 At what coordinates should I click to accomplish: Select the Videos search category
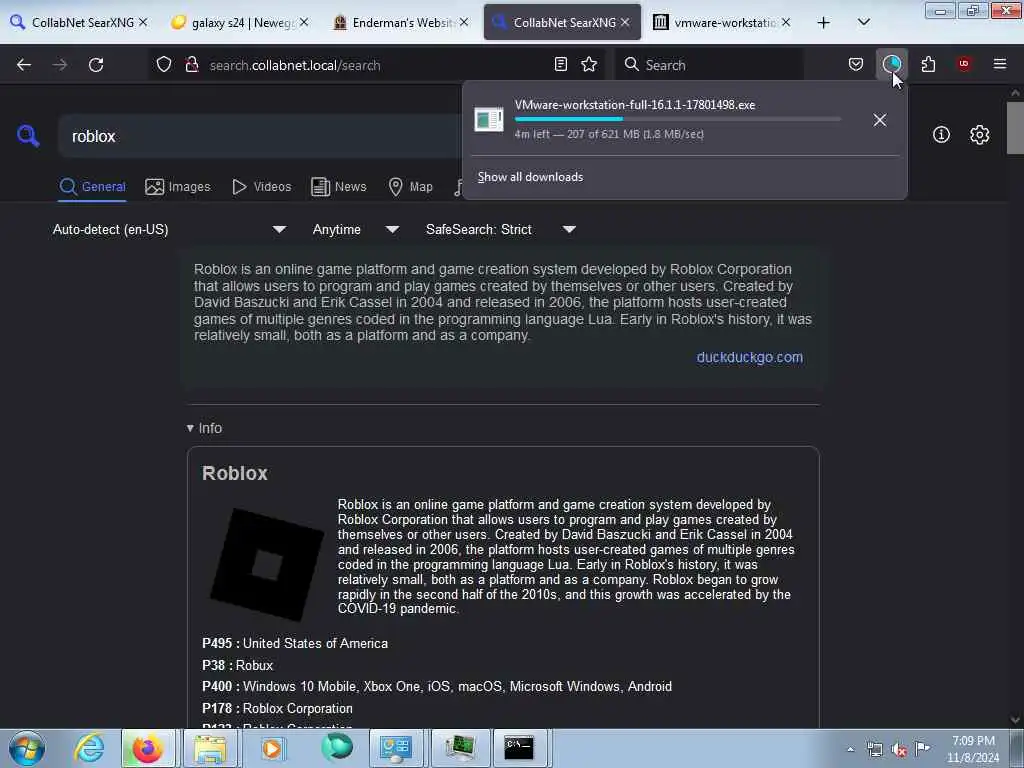(261, 187)
